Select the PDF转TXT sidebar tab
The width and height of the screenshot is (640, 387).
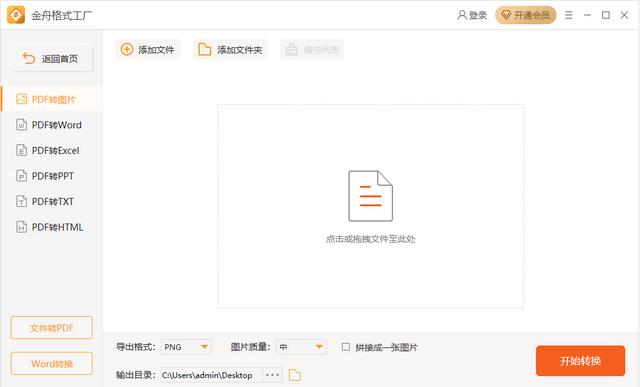pyautogui.click(x=51, y=202)
